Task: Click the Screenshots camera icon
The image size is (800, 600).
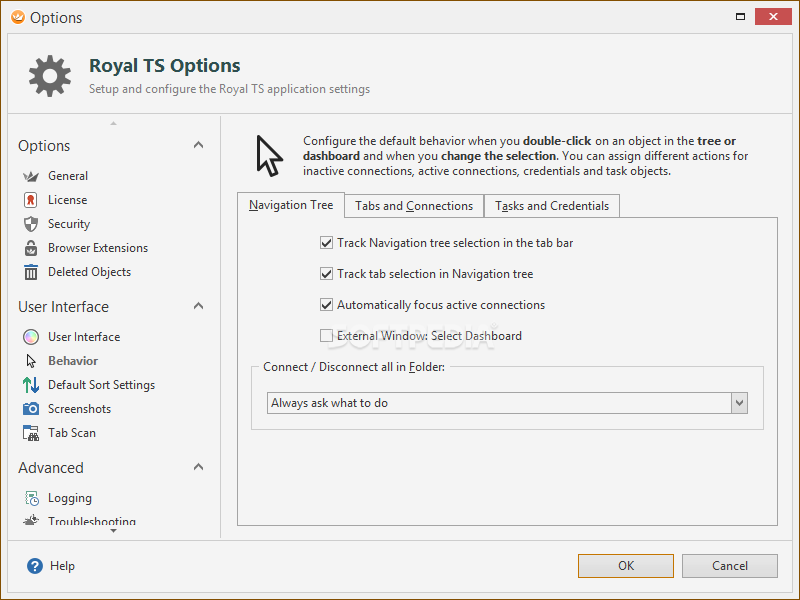Action: (x=31, y=409)
